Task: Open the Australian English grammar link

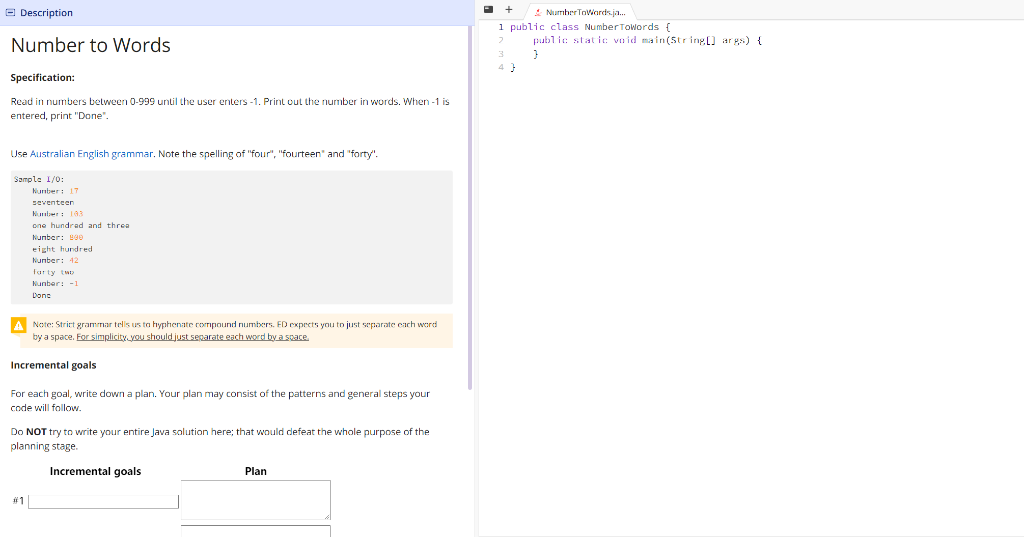Action: click(x=91, y=154)
